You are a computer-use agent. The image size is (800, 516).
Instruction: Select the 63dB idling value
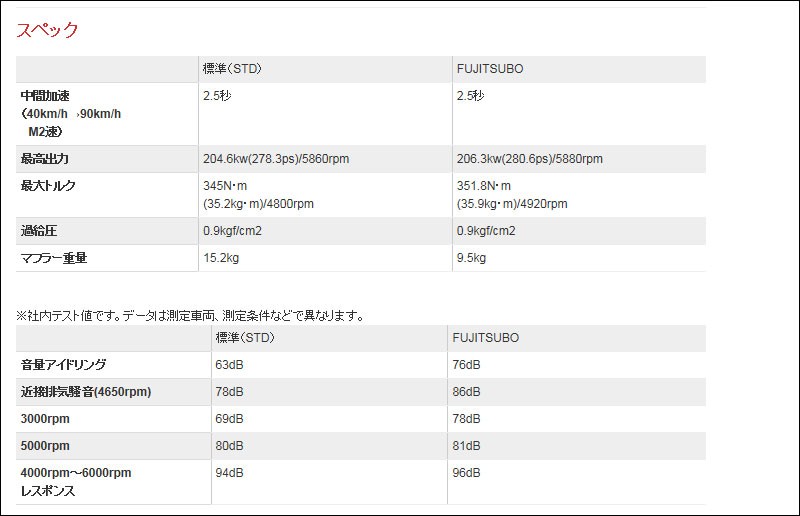click(229, 365)
